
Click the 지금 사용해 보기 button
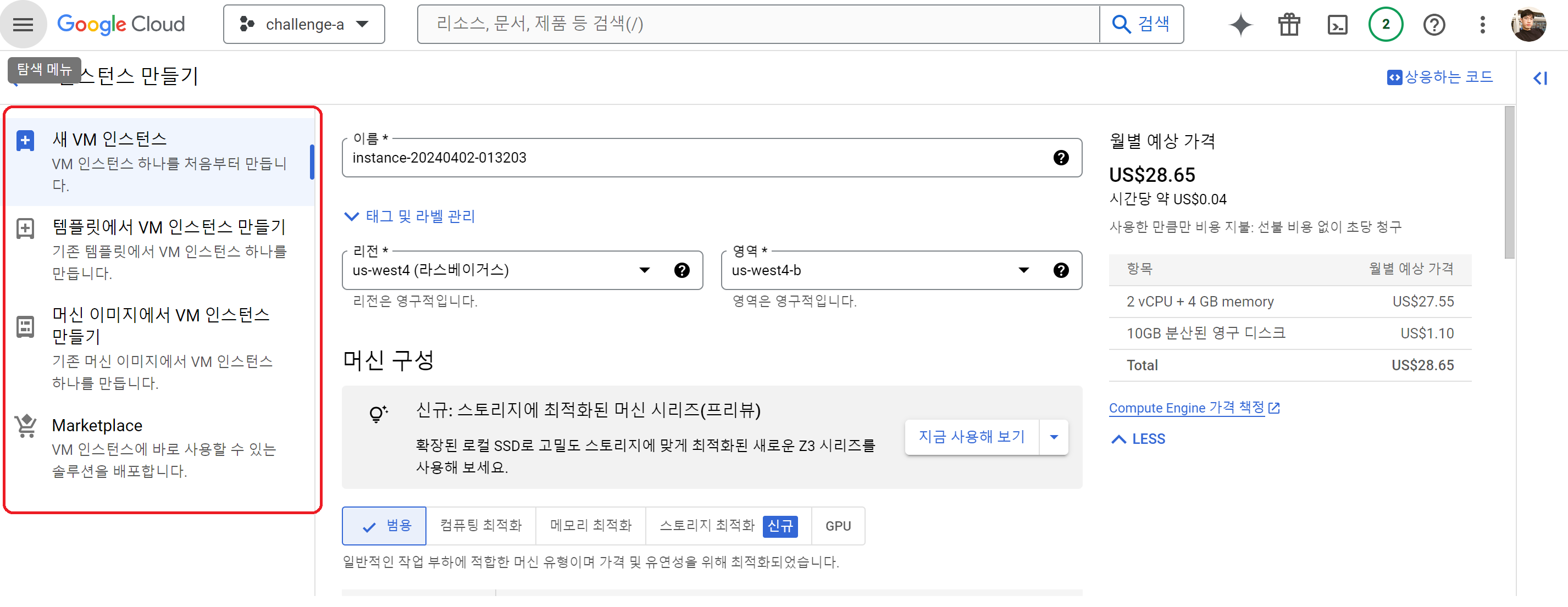point(971,437)
